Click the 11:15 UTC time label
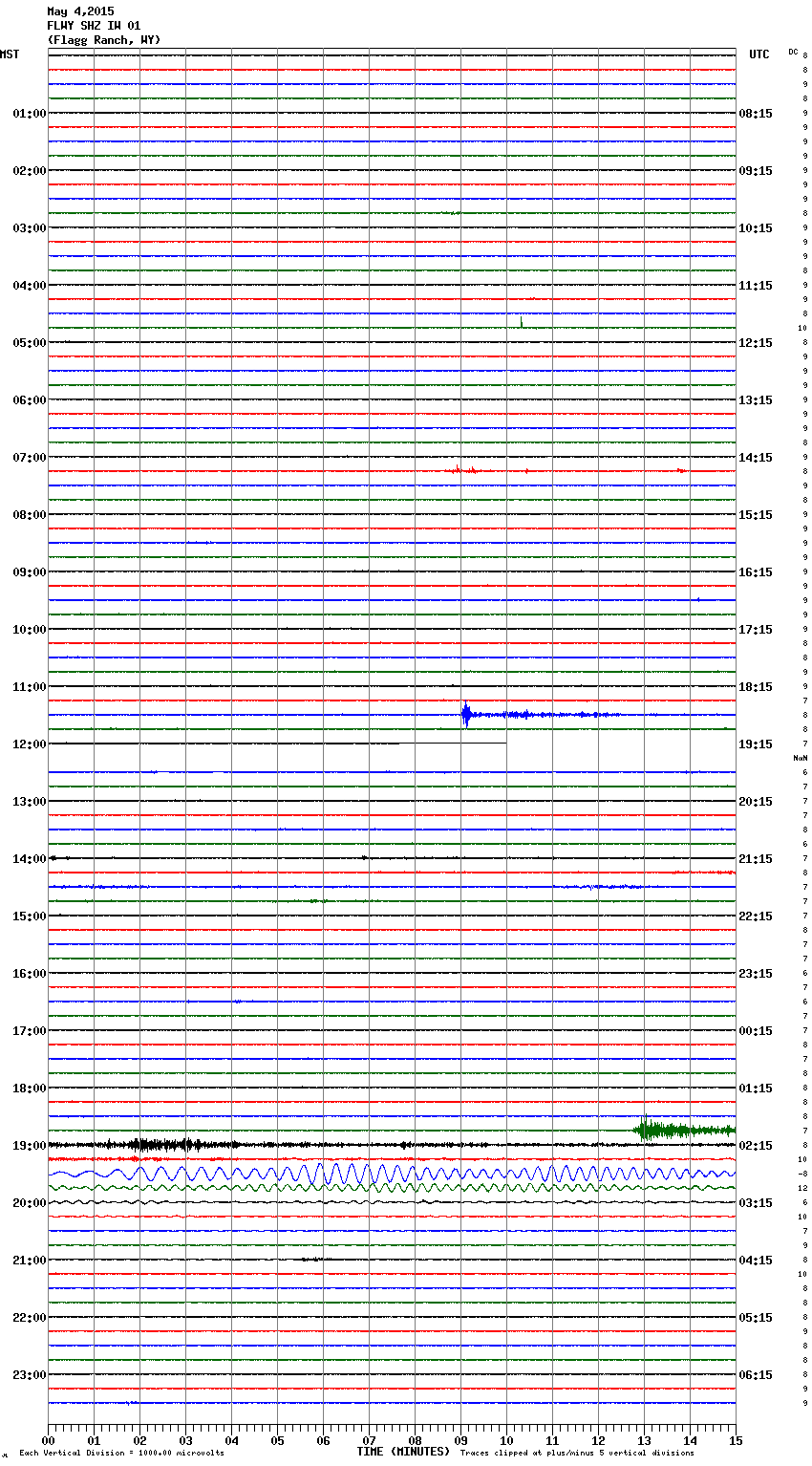Screen dimensions: 812x1466 (756, 286)
